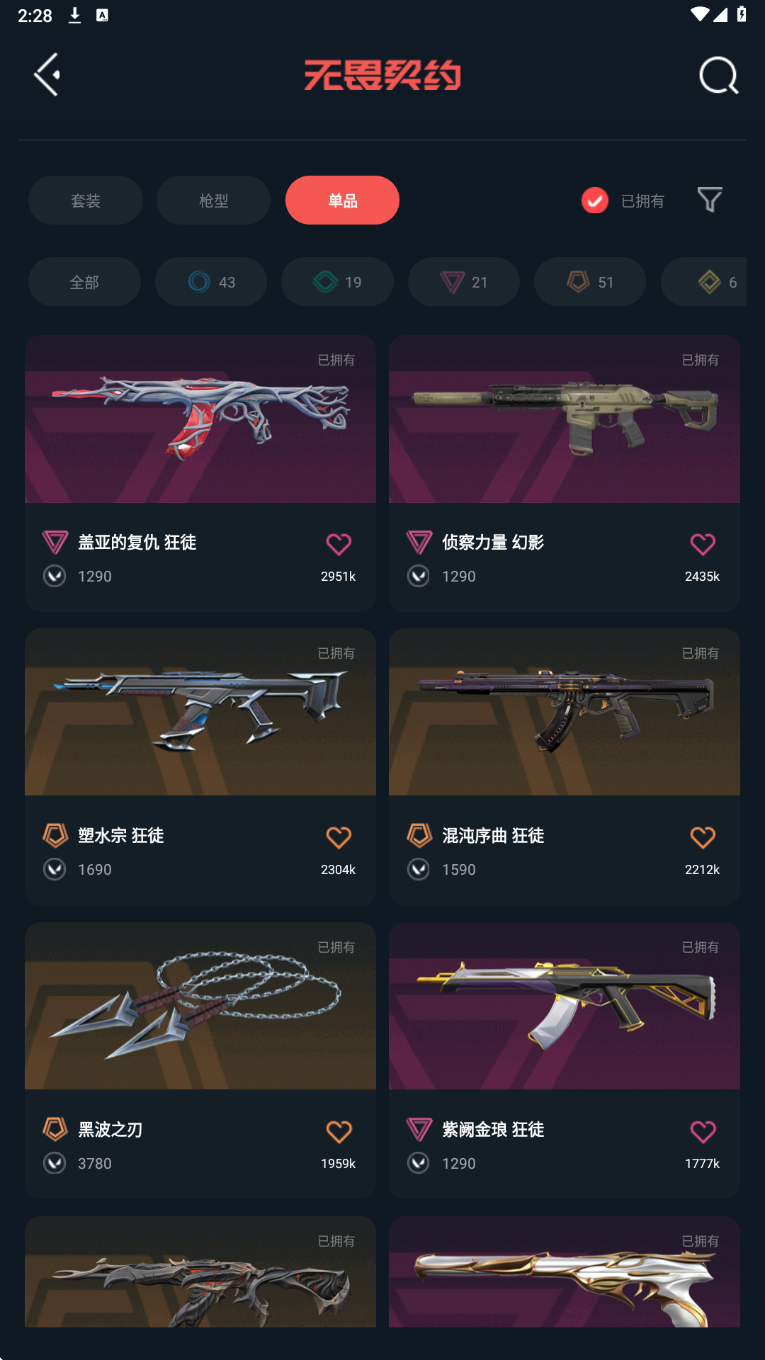Tap the back arrow icon
Viewport: 765px width, 1360px height.
(47, 75)
